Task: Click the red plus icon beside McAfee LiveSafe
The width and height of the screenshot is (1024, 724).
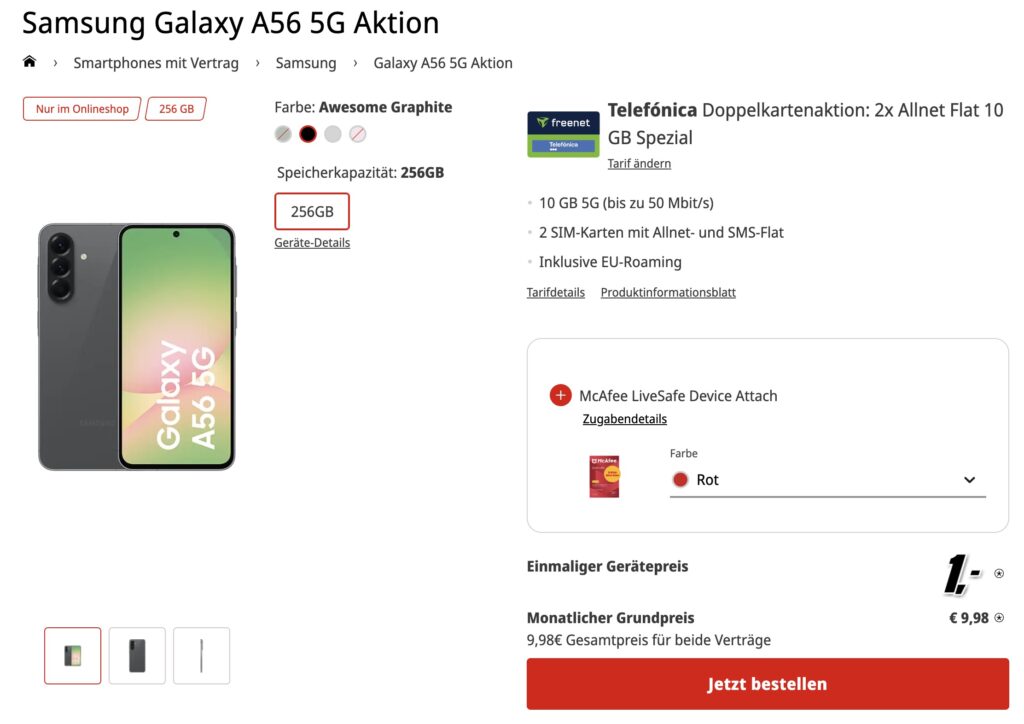Action: [560, 395]
